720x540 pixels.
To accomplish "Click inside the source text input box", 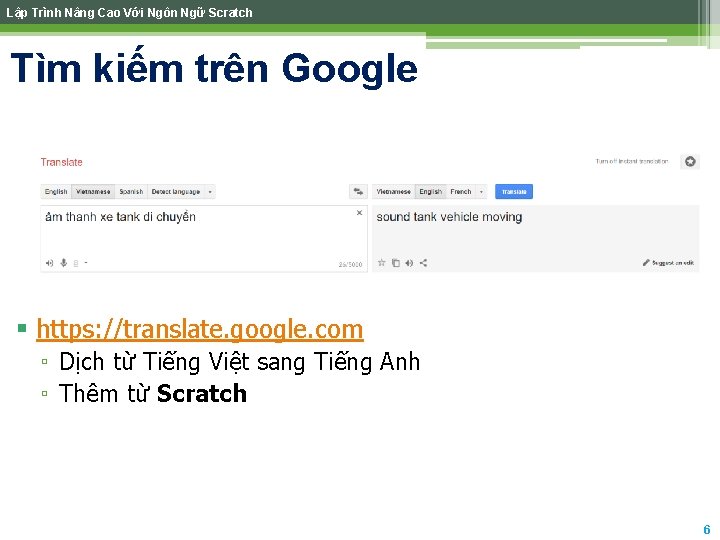I will click(x=204, y=238).
